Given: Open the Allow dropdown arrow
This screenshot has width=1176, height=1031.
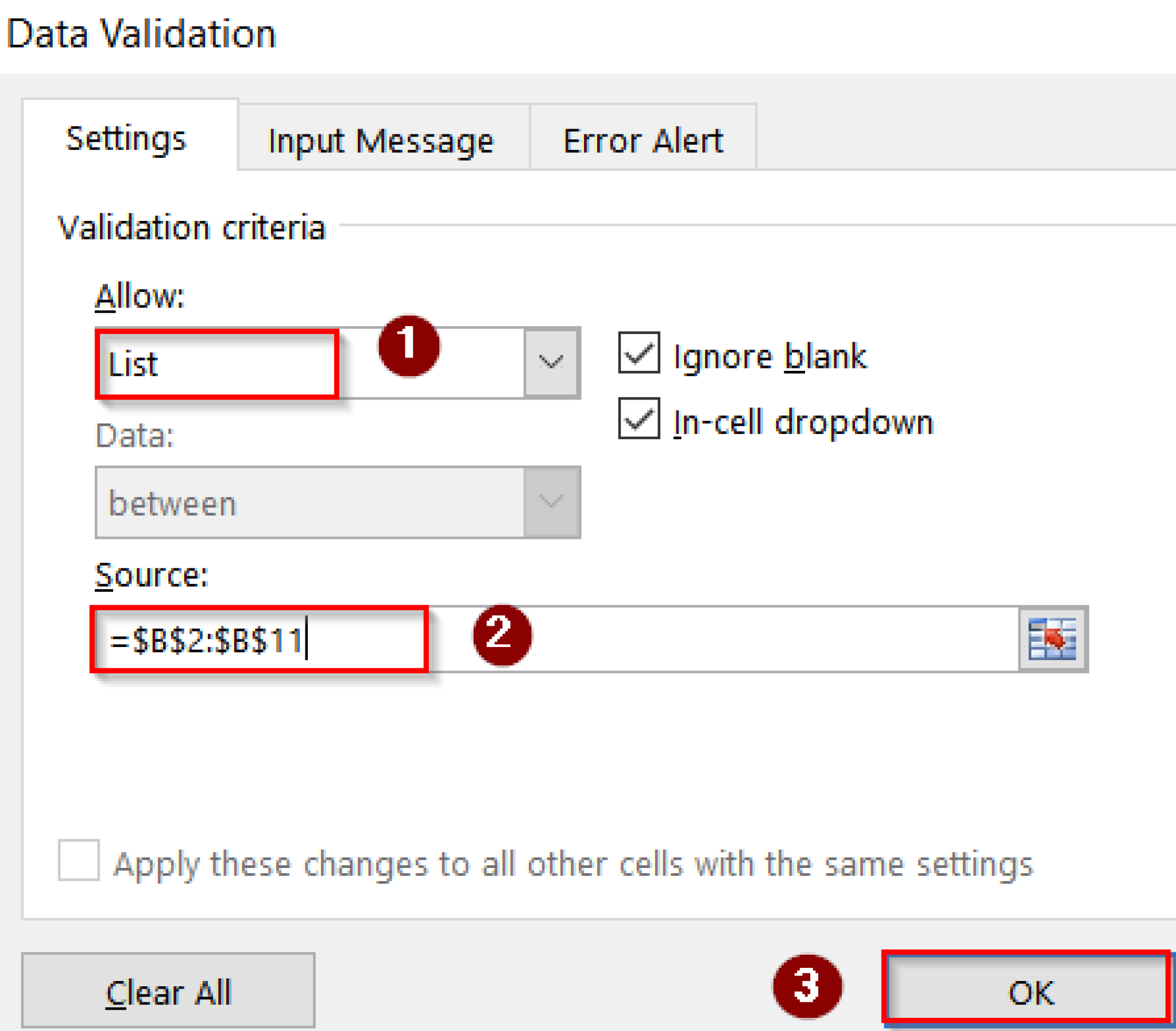Looking at the screenshot, I should click(x=551, y=362).
